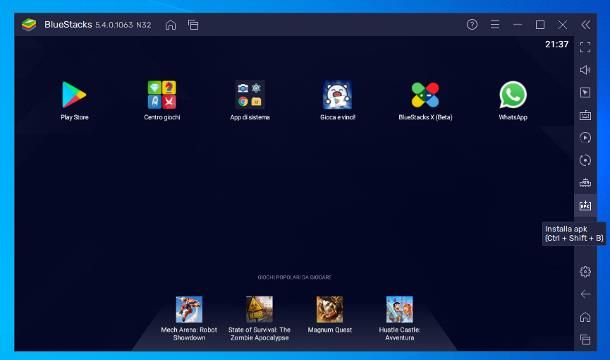Click the rotate circular arrow icon
Viewport: 610px width, 360px height.
pyautogui.click(x=585, y=160)
